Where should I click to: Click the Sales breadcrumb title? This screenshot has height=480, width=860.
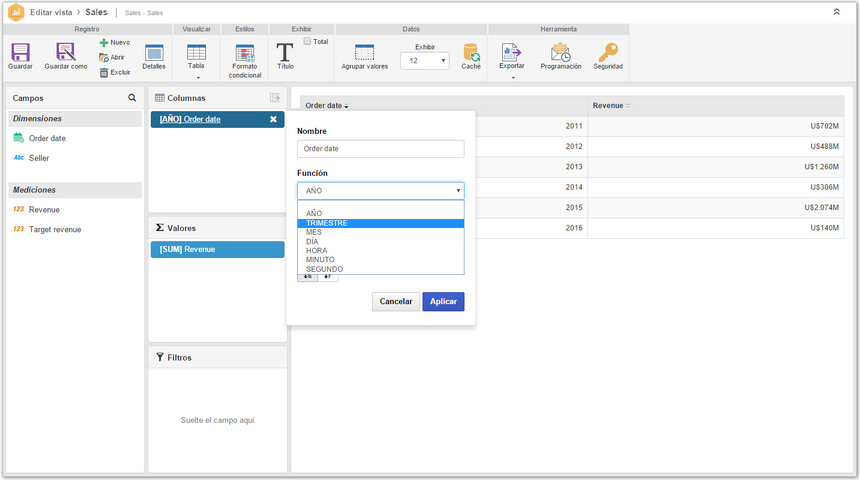coord(97,12)
